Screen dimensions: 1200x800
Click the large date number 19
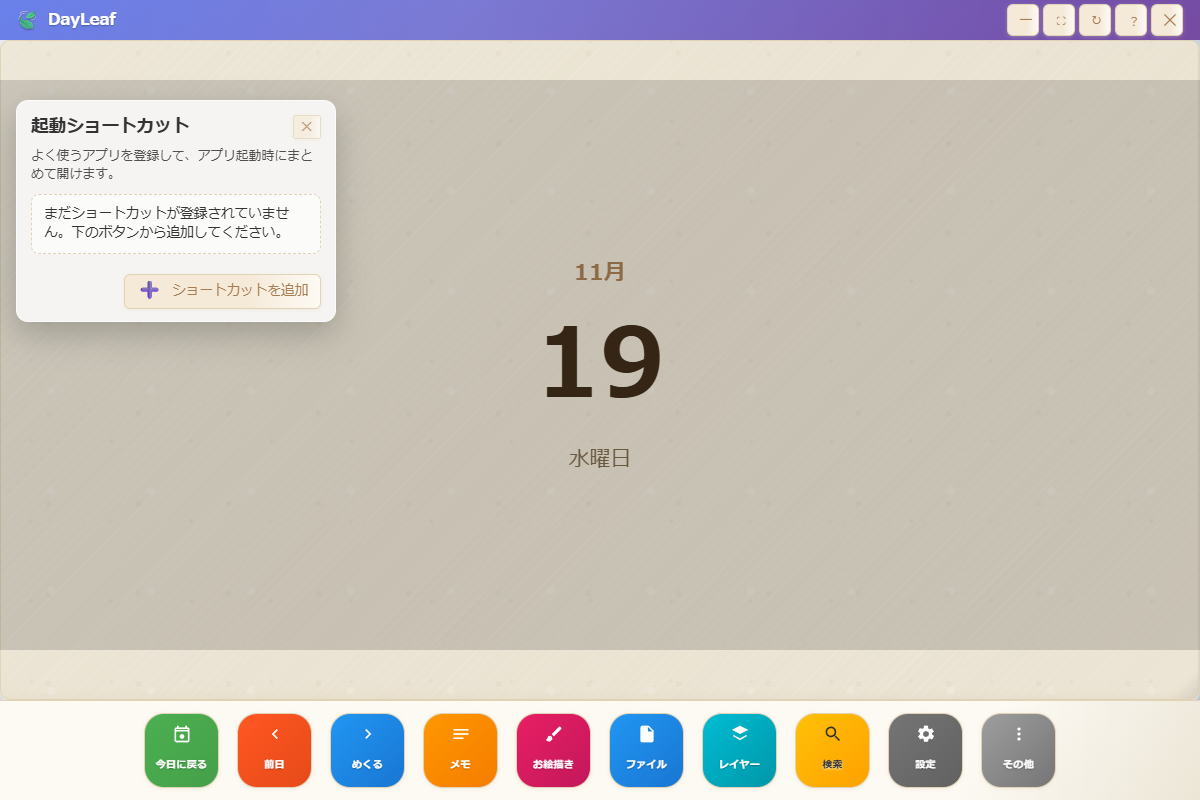(x=600, y=363)
